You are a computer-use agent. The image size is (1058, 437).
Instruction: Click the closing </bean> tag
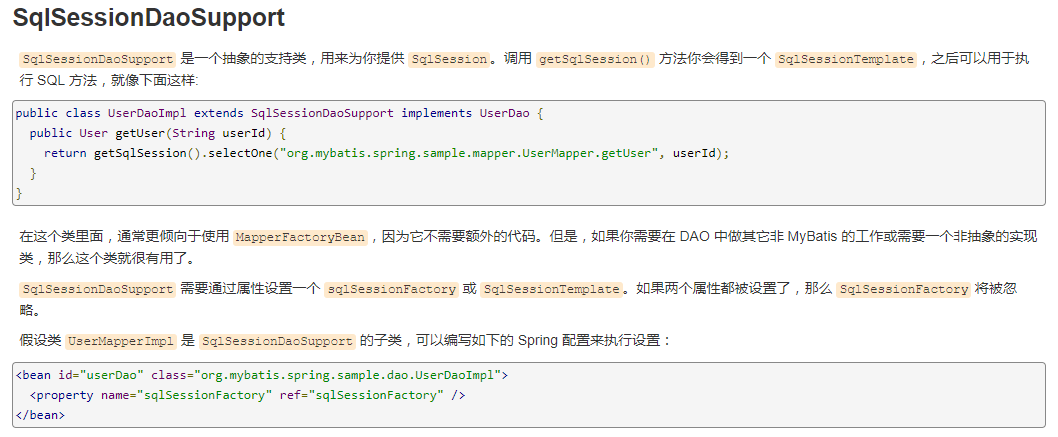tap(40, 415)
